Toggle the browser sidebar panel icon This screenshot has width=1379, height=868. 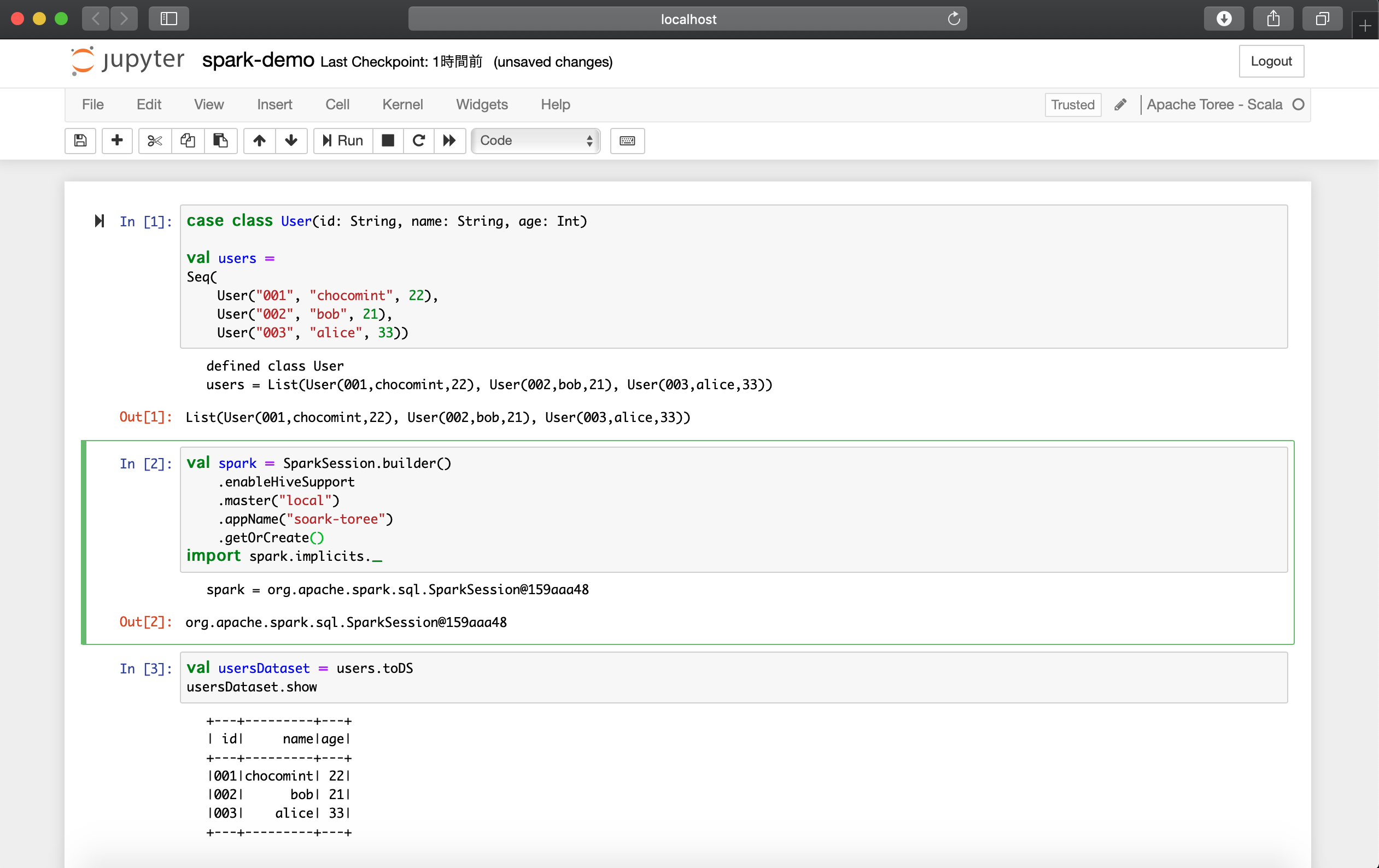[x=168, y=19]
